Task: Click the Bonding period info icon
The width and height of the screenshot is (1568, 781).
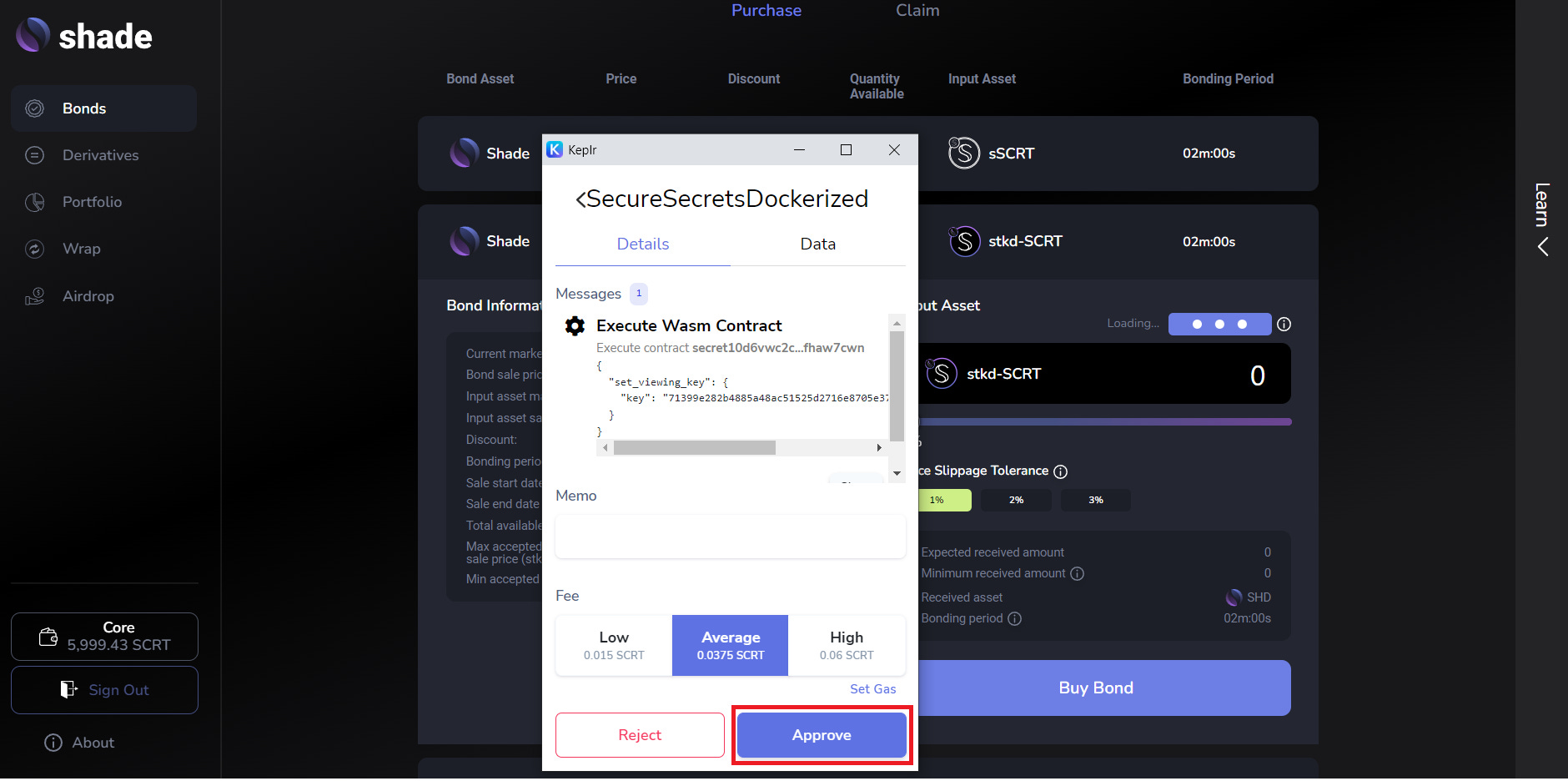Action: click(x=1014, y=618)
